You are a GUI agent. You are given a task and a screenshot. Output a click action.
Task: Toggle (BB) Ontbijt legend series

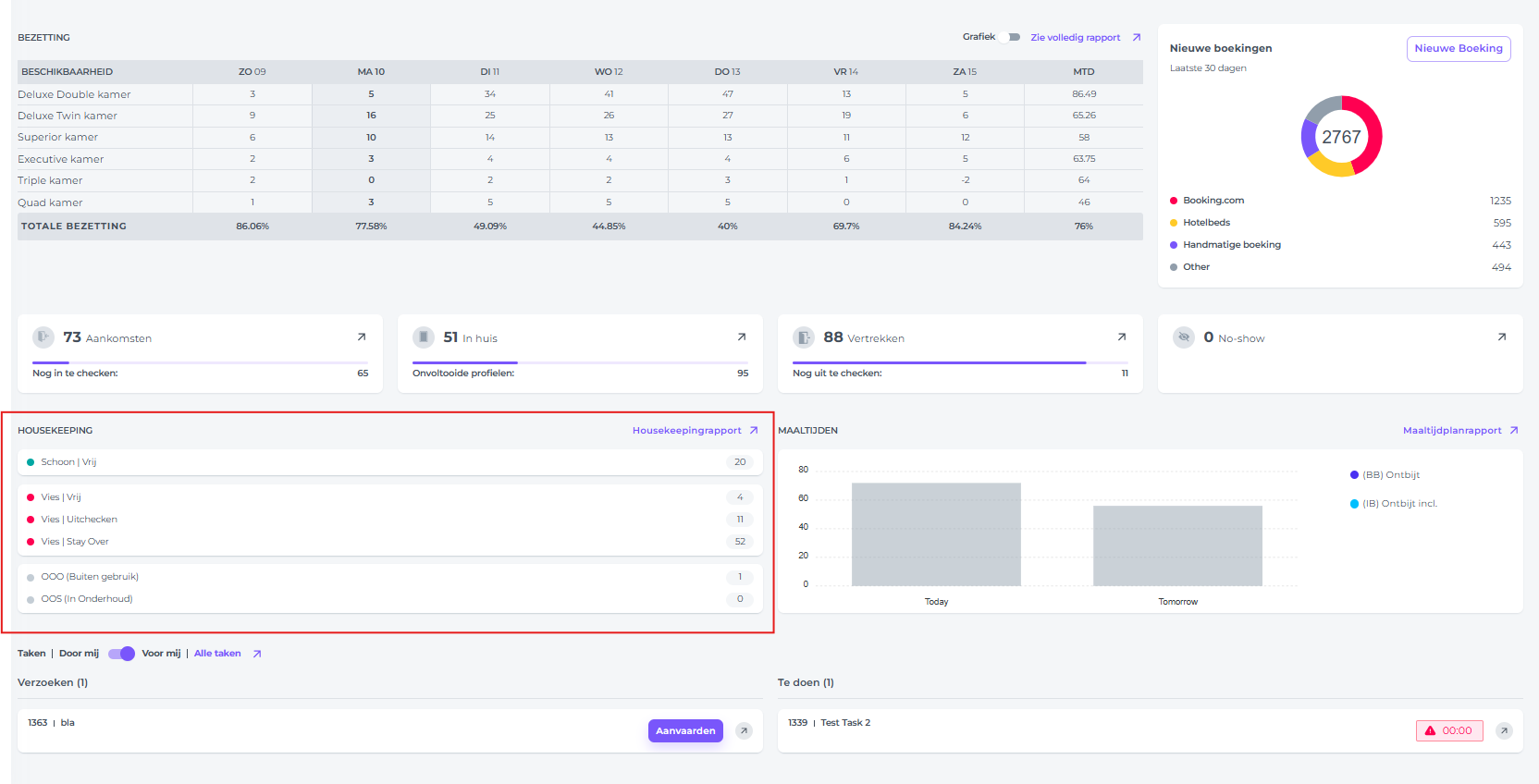click(1385, 475)
